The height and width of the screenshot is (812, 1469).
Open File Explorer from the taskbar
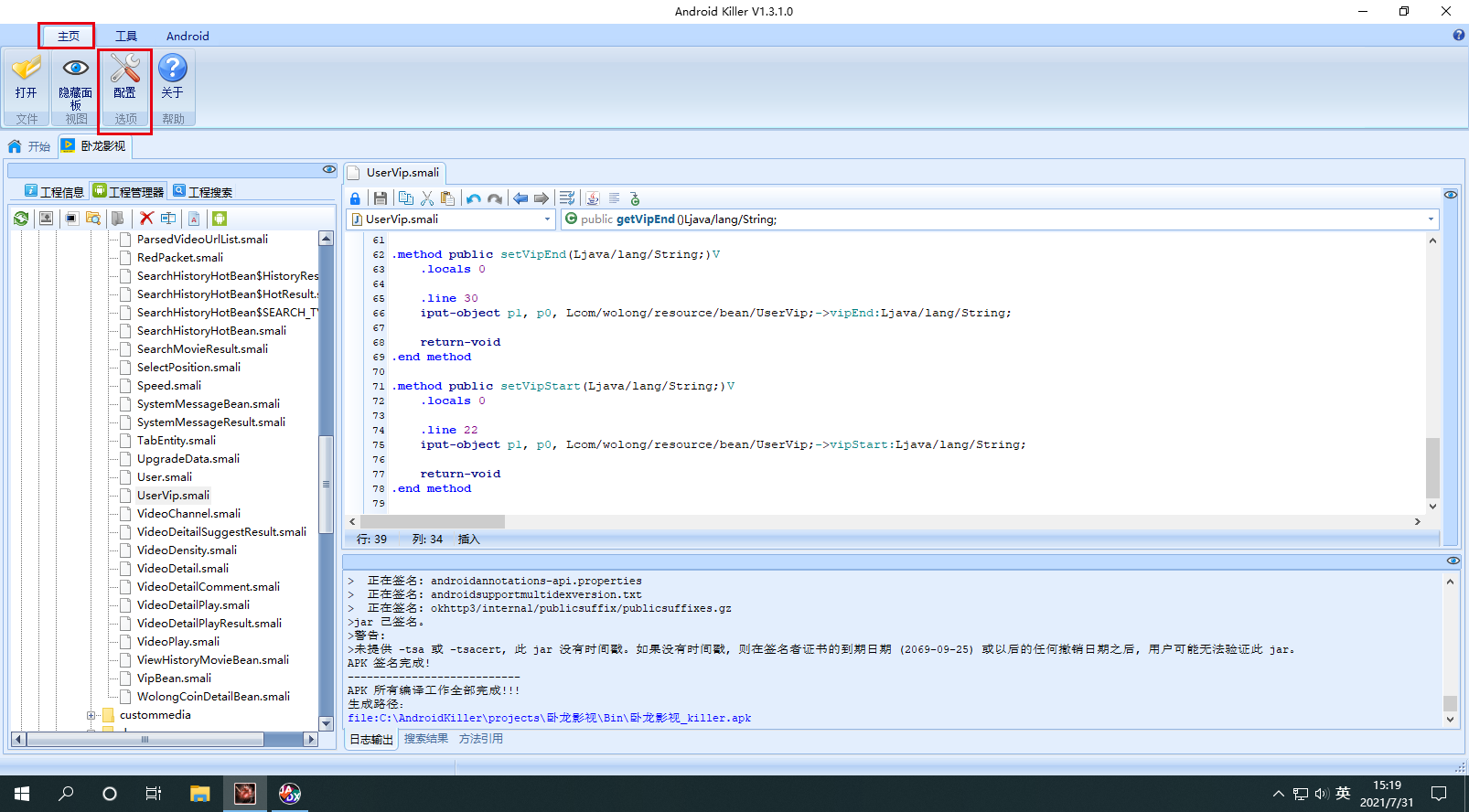pos(199,794)
